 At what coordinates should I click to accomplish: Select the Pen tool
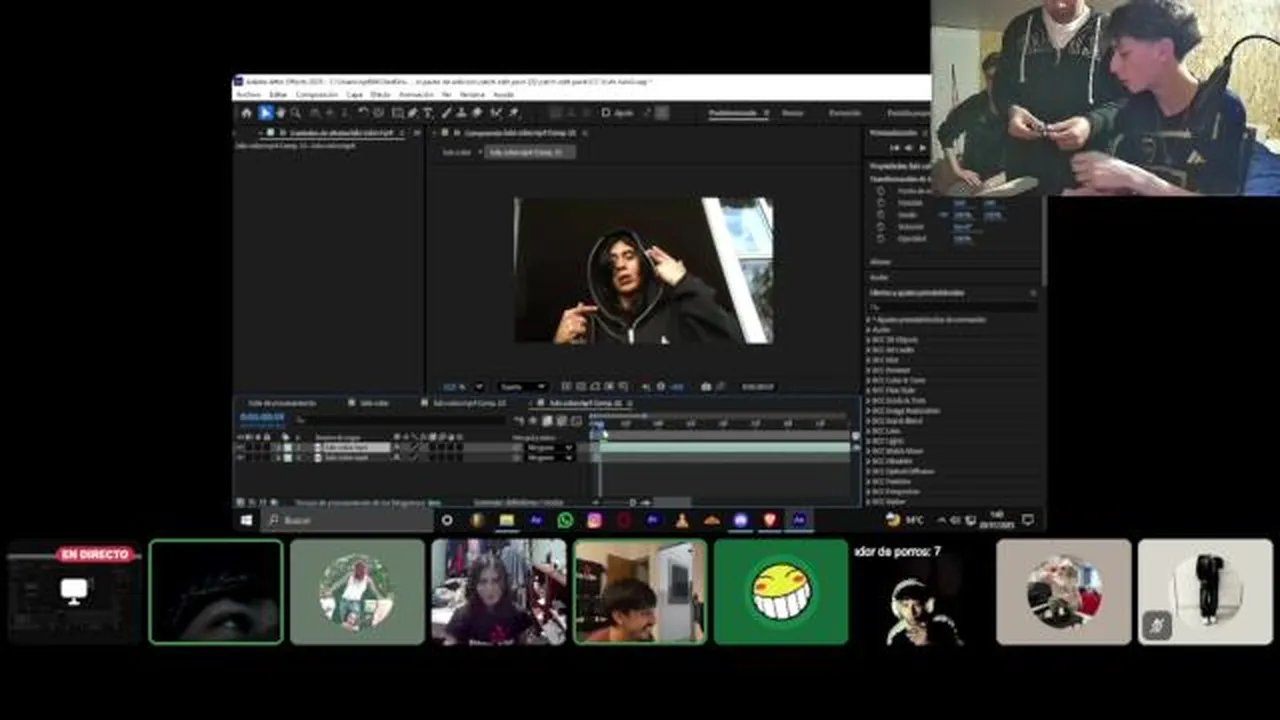[x=412, y=113]
